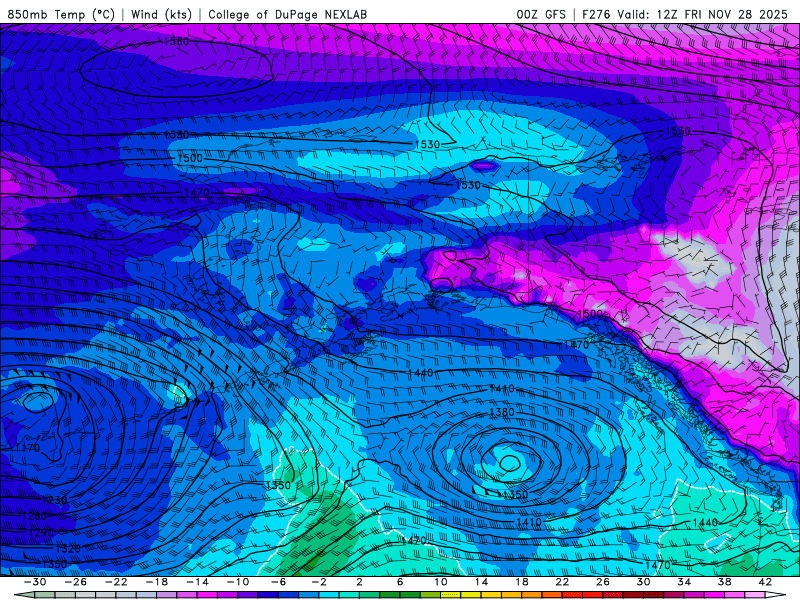The width and height of the screenshot is (800, 600).
Task: Select the 1260 height contour label
Action: [34, 516]
